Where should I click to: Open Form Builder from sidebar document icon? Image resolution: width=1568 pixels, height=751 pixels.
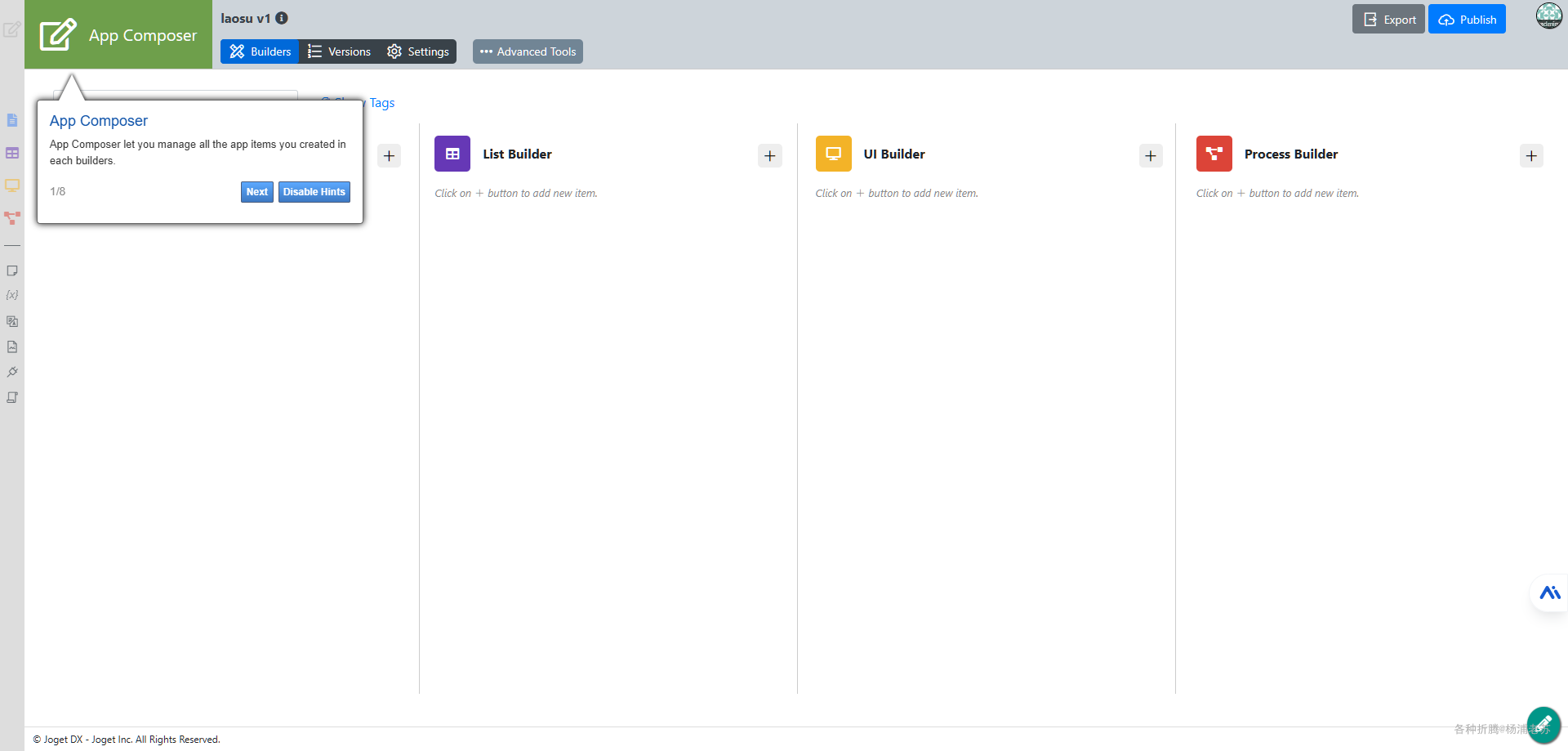12,120
